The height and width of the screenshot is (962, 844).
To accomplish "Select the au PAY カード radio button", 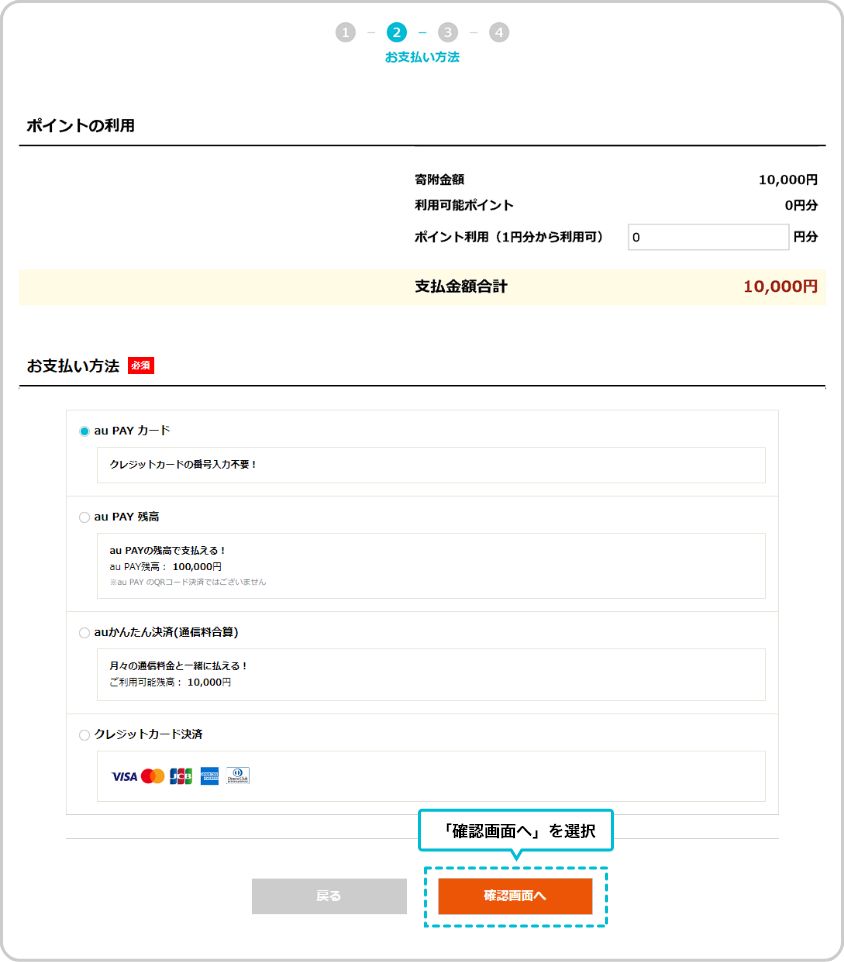I will click(x=84, y=431).
